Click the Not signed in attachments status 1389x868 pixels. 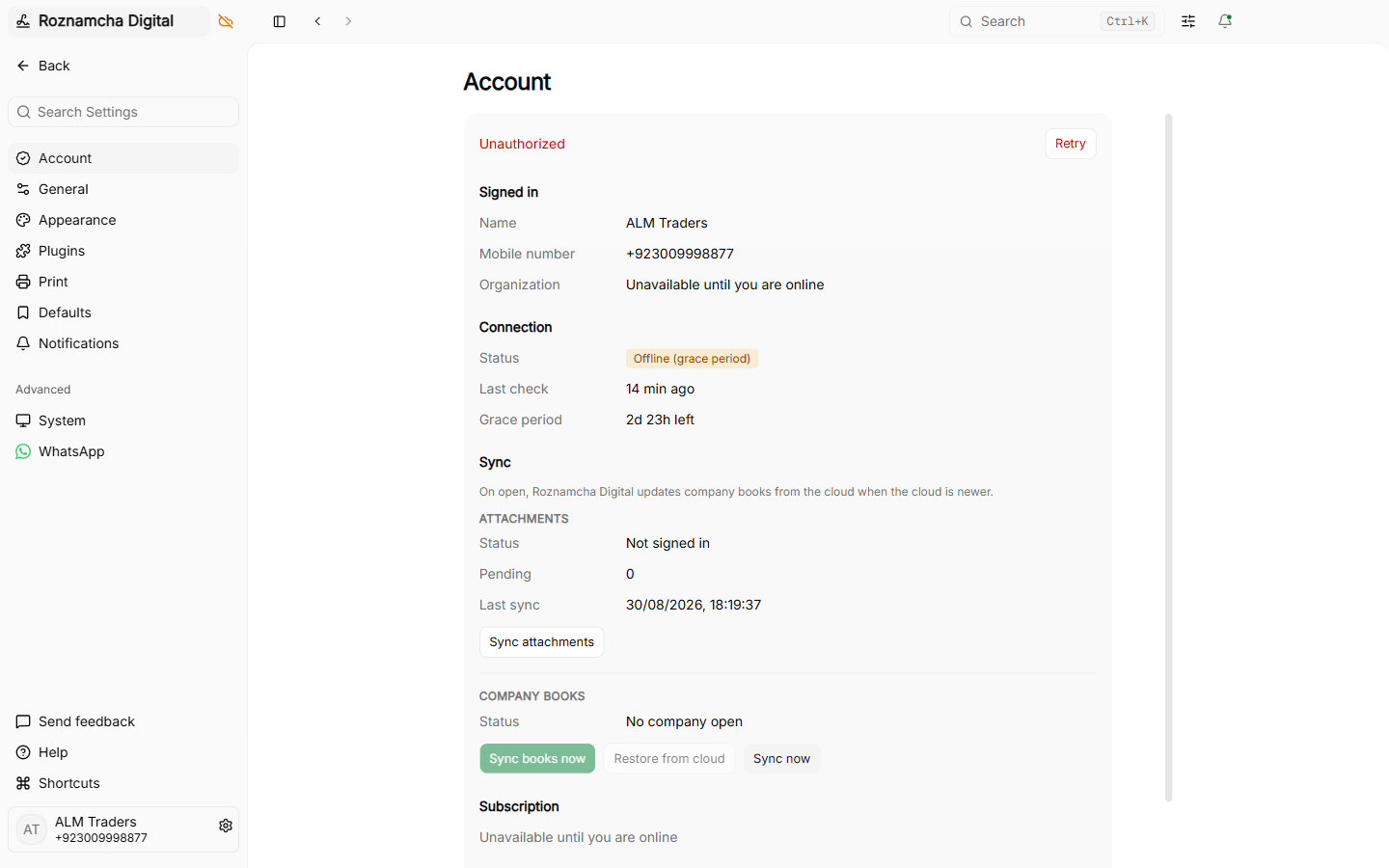click(x=667, y=543)
